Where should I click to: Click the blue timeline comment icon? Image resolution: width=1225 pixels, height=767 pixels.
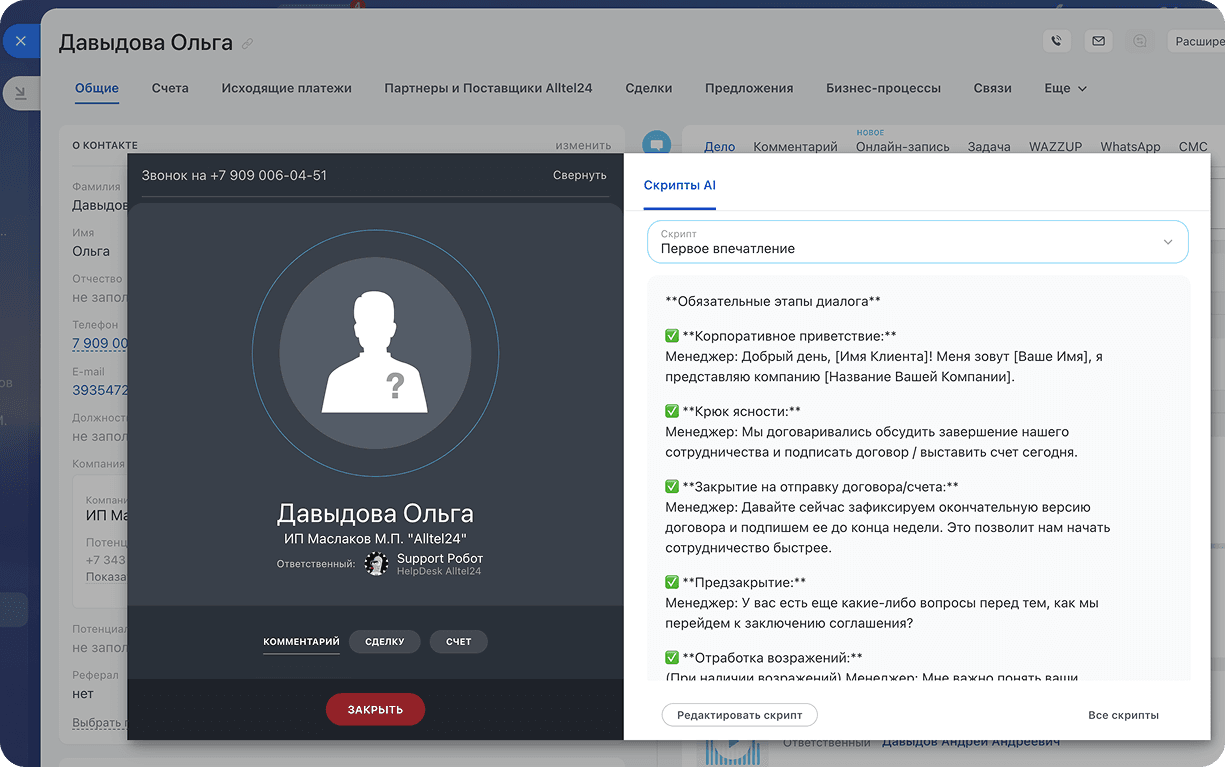click(657, 145)
